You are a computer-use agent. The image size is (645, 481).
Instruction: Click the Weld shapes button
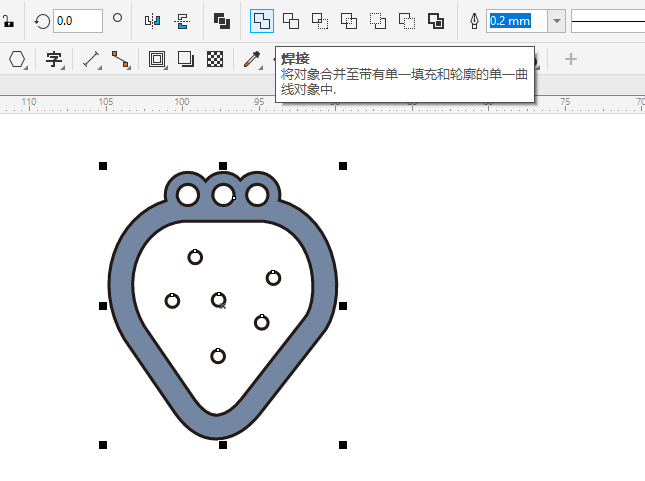[262, 21]
